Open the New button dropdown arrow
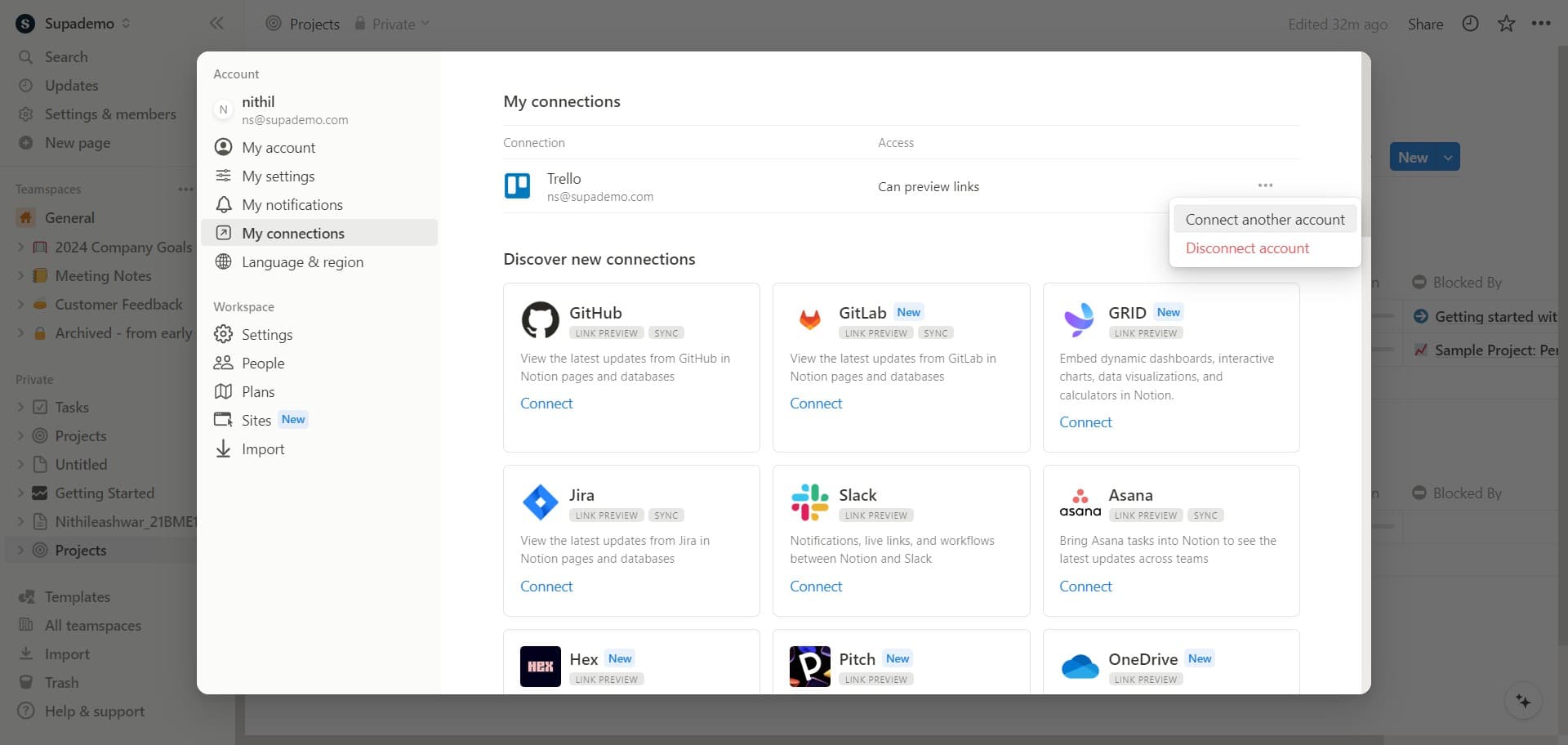The image size is (1568, 745). point(1448,157)
